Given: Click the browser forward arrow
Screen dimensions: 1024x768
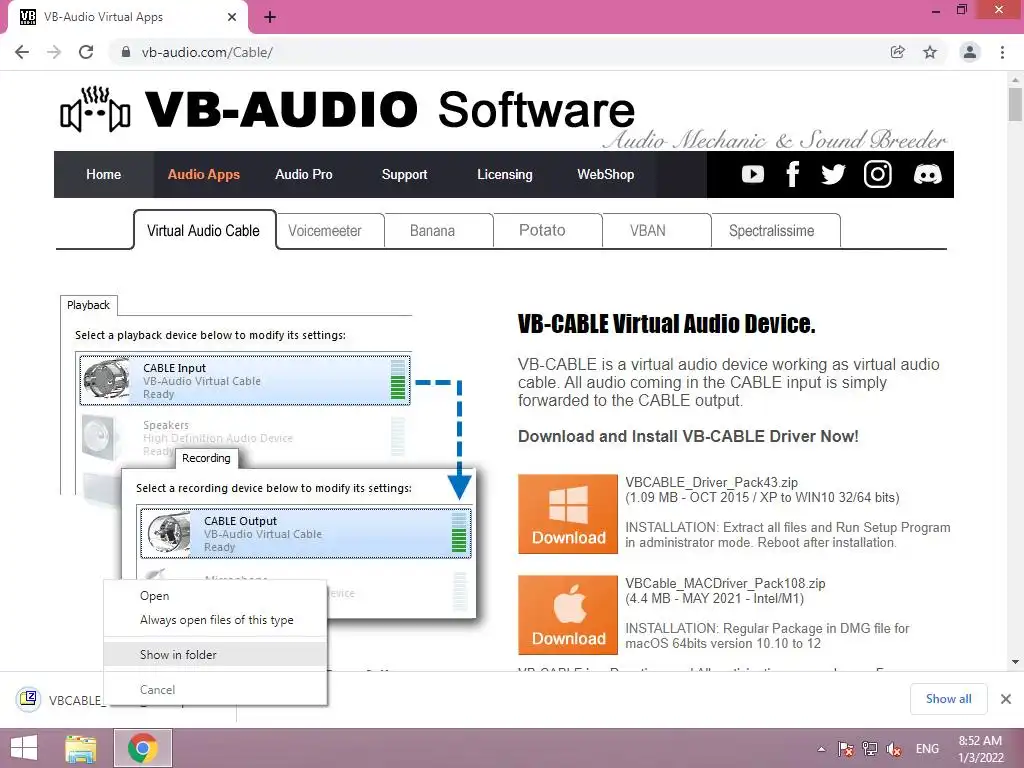Looking at the screenshot, I should tap(54, 52).
